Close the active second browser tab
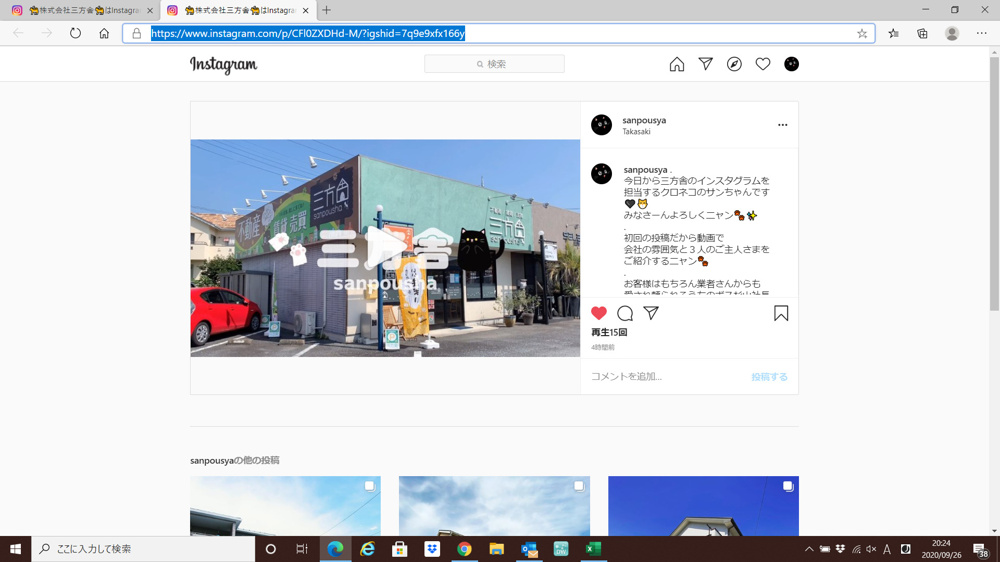The height and width of the screenshot is (562, 1000). point(305,10)
